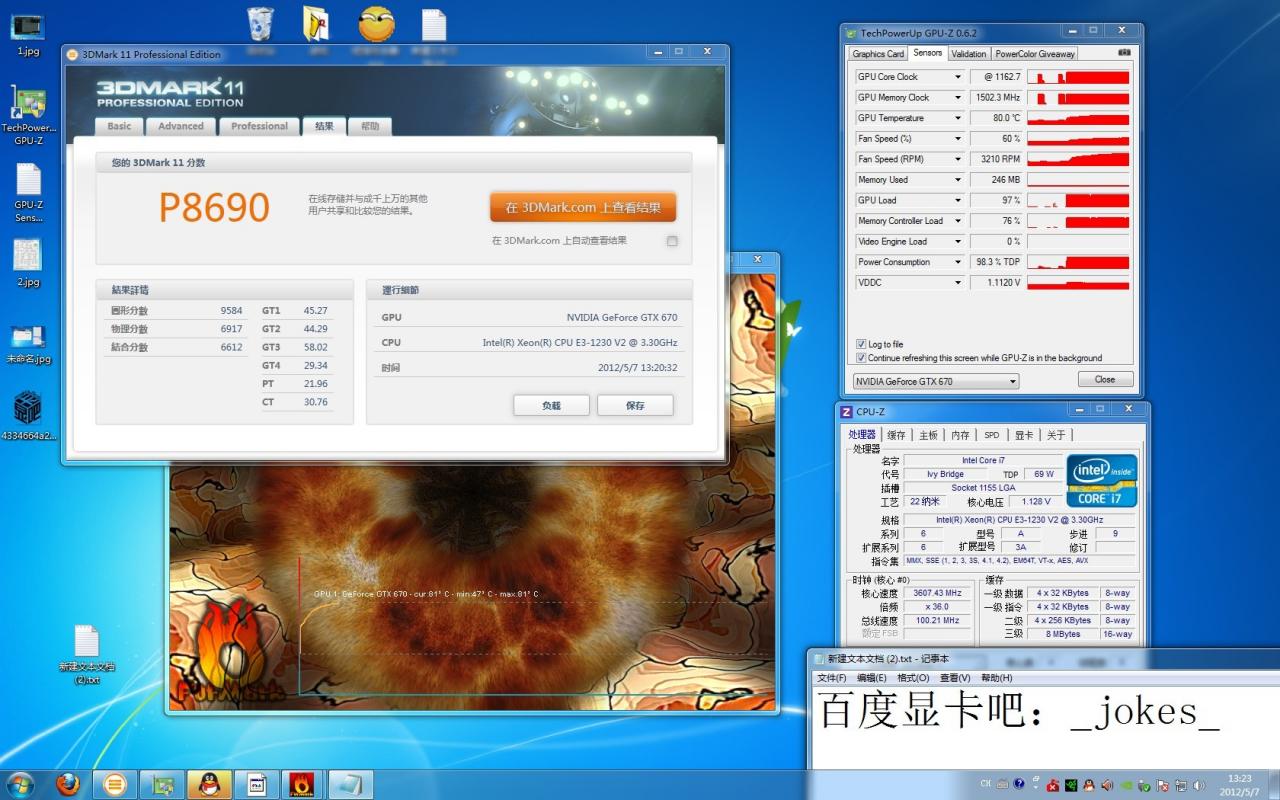The image size is (1280, 800).
Task: Switch to the FurMark taskbar button
Action: [303, 784]
